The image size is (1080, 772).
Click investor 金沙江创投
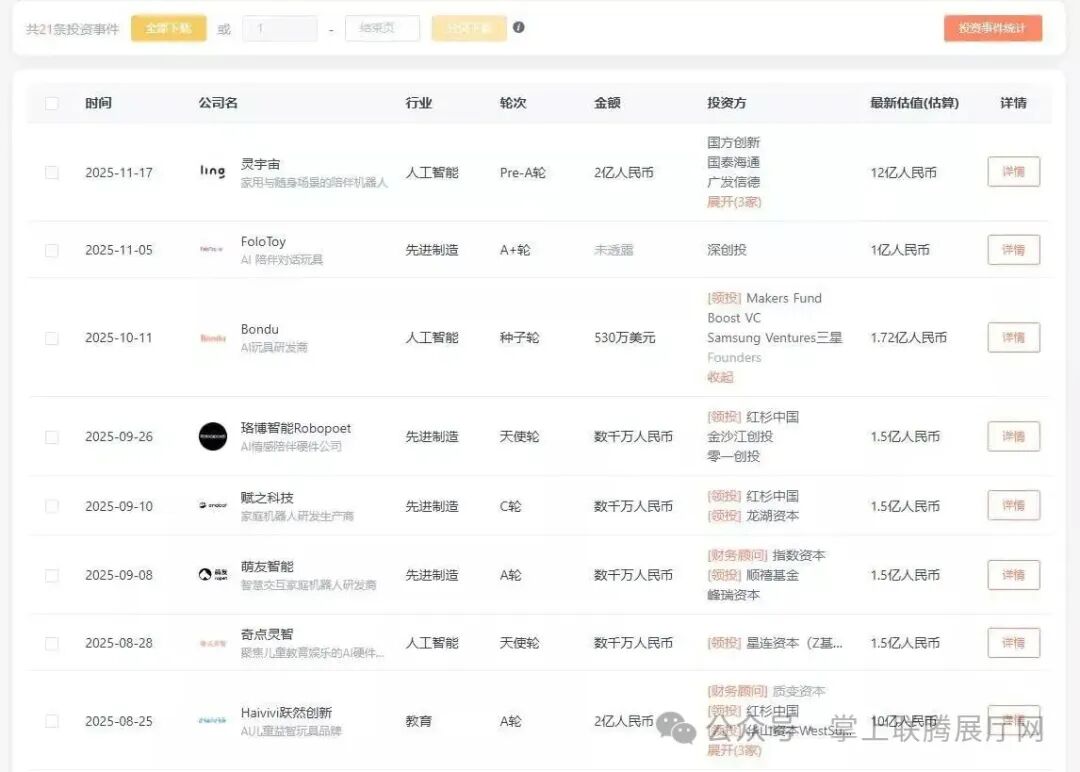point(740,437)
